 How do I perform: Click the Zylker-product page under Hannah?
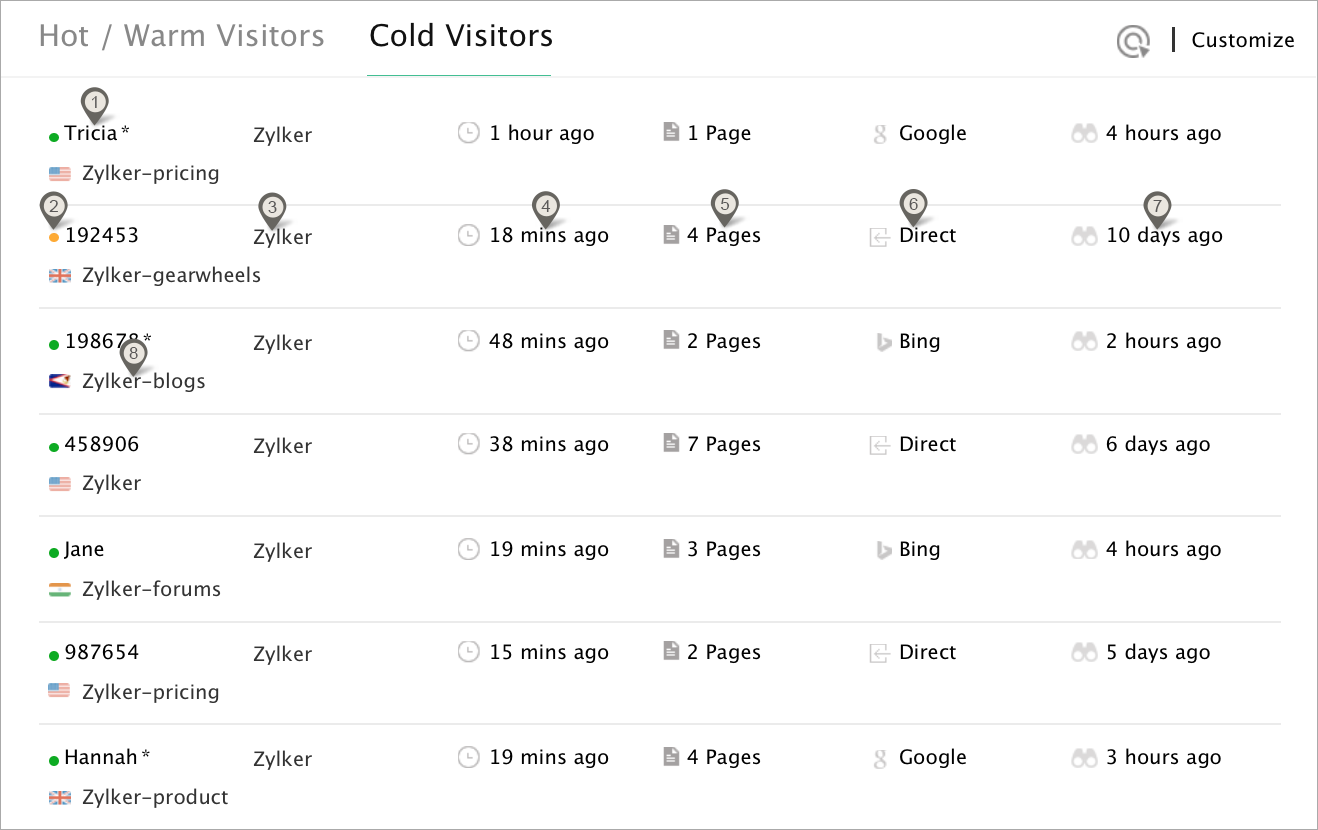(155, 798)
